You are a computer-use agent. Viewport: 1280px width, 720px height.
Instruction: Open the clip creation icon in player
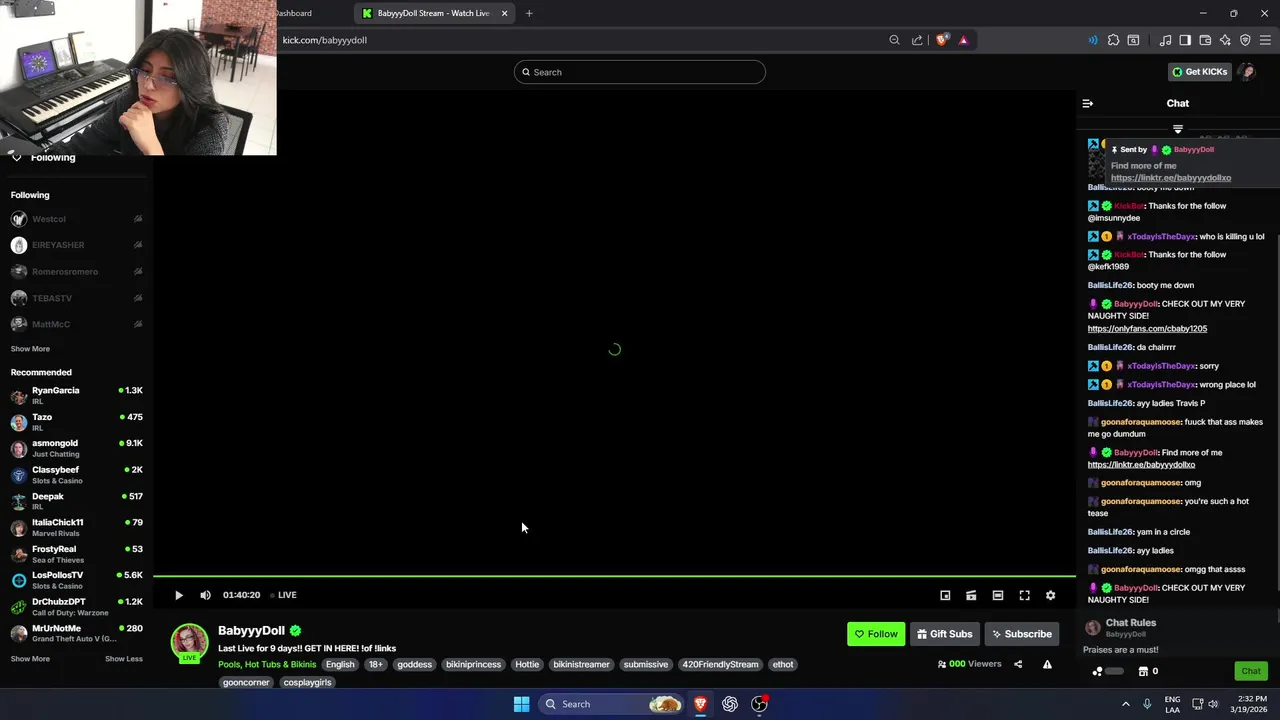click(x=971, y=595)
